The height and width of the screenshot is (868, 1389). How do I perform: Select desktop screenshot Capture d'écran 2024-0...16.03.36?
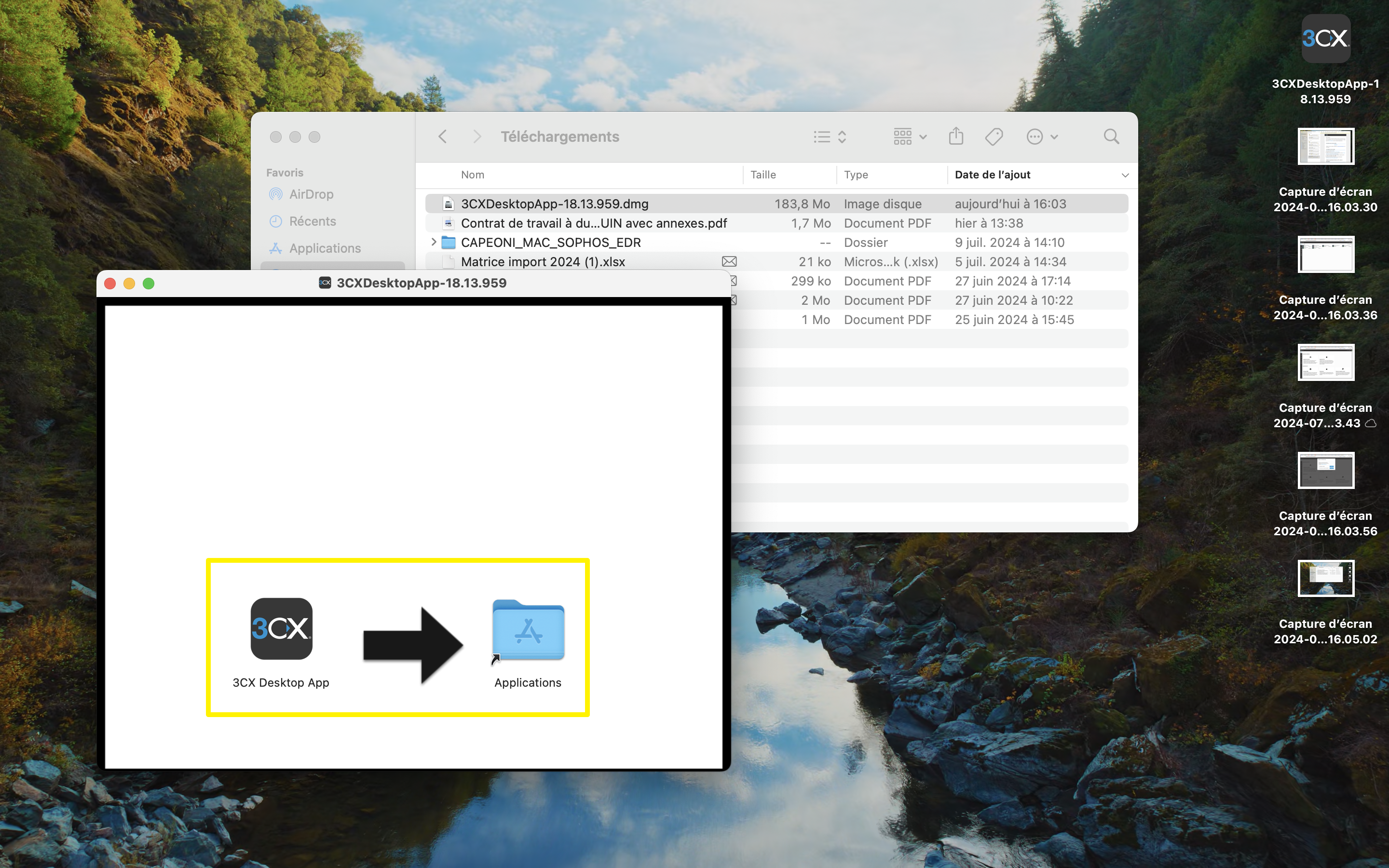click(1326, 254)
